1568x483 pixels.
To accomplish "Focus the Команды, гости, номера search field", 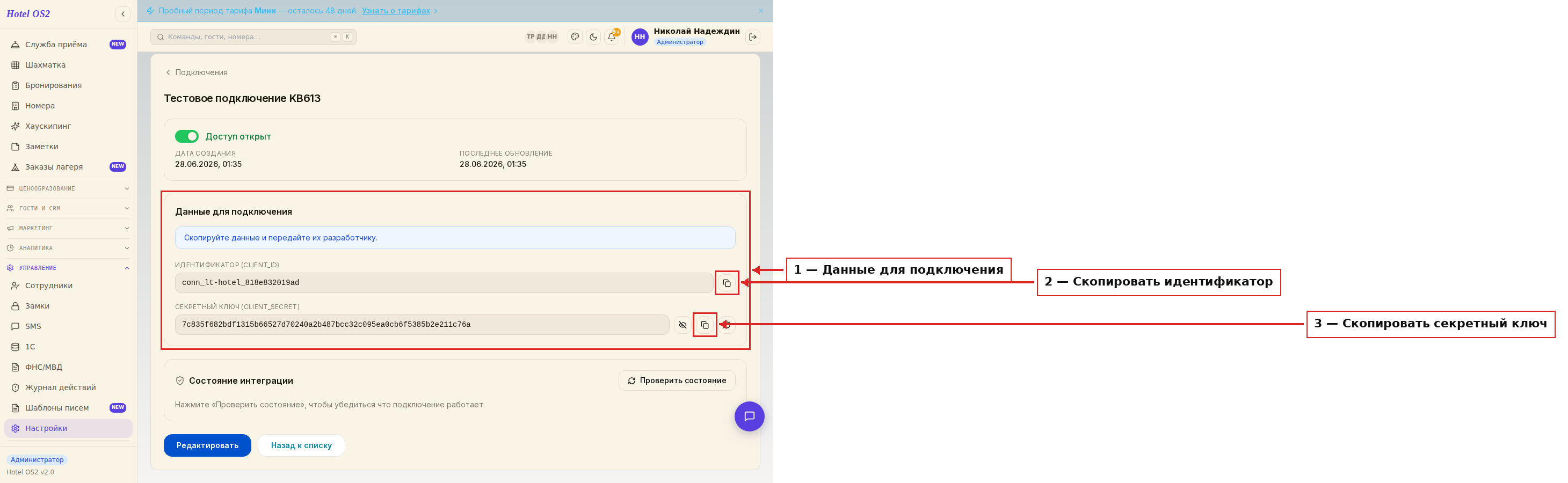I will click(x=253, y=37).
